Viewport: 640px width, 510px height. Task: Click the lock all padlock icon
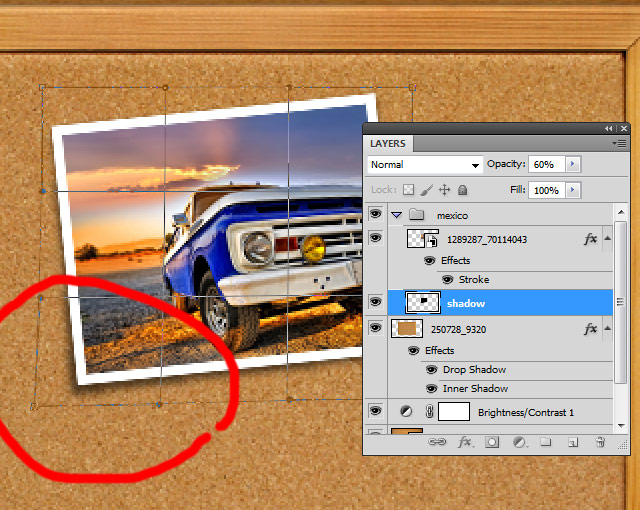463,190
